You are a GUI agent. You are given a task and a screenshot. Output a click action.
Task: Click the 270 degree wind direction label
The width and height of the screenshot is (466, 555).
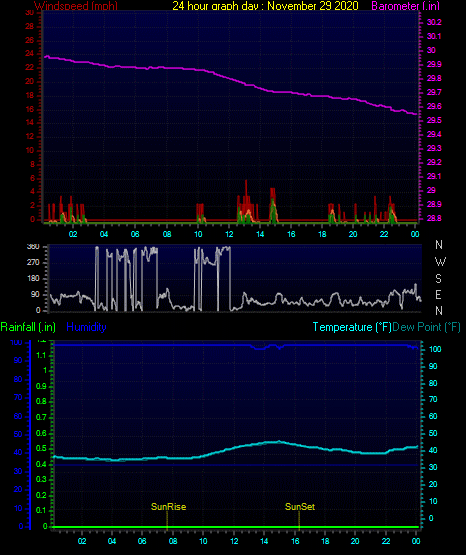point(33,263)
